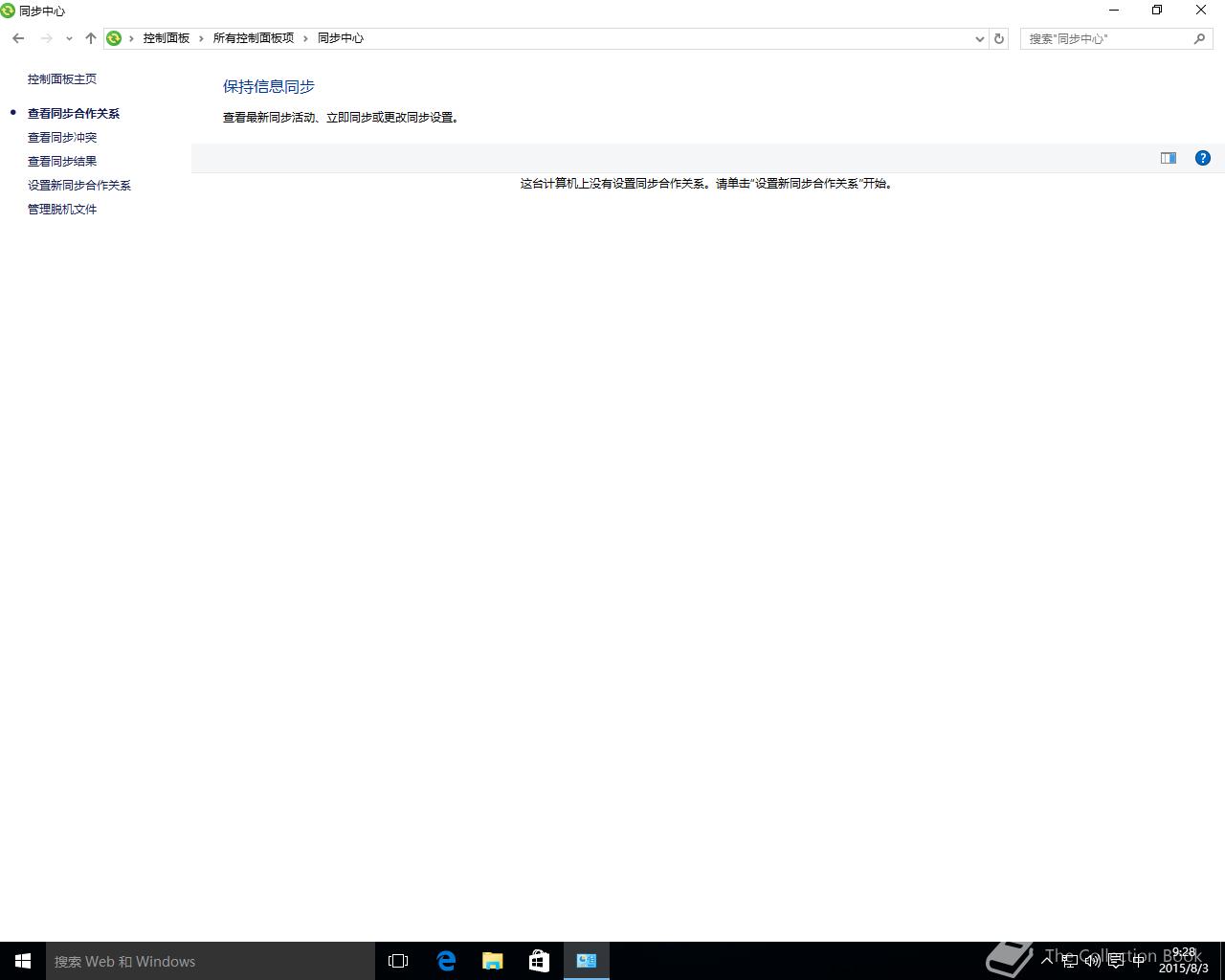
Task: Navigate to 所有控制面板项 breadcrumb
Action: tap(254, 38)
